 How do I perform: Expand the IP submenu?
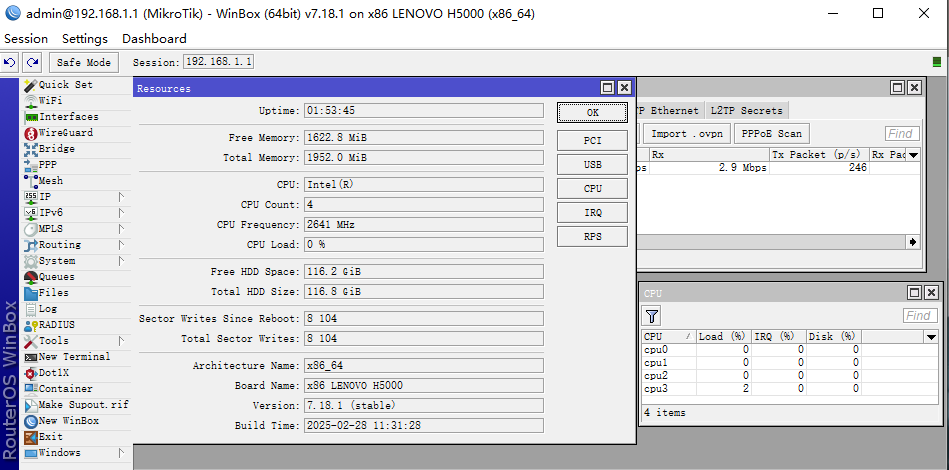tap(121, 197)
